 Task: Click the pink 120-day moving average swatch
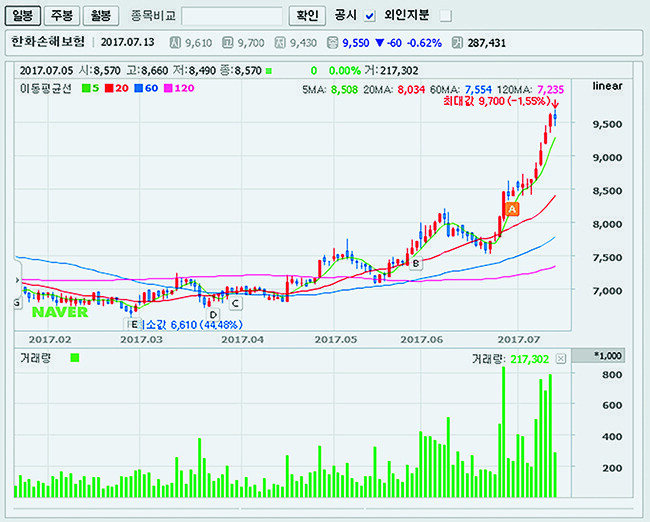pos(168,88)
